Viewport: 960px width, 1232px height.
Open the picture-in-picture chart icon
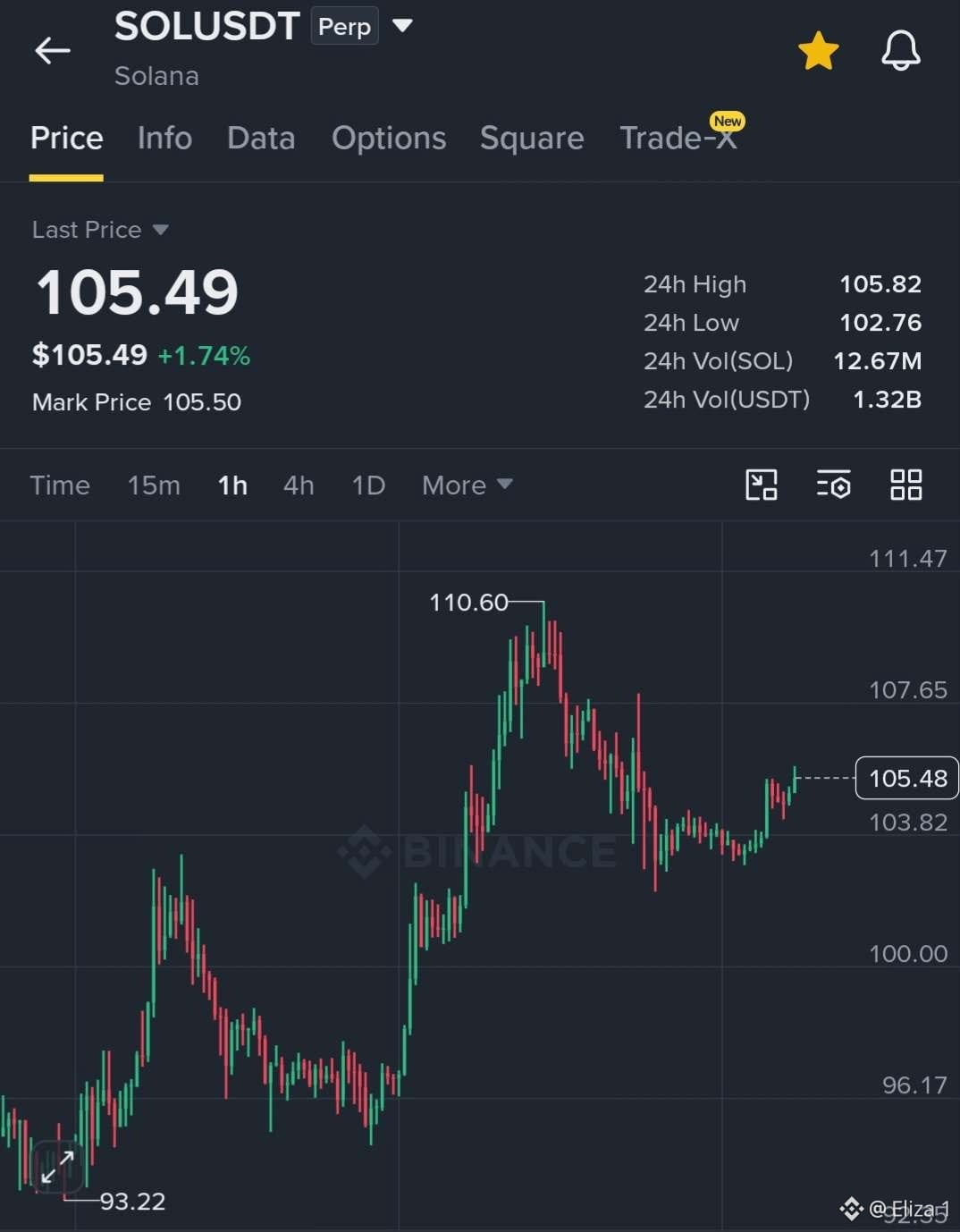tap(762, 485)
